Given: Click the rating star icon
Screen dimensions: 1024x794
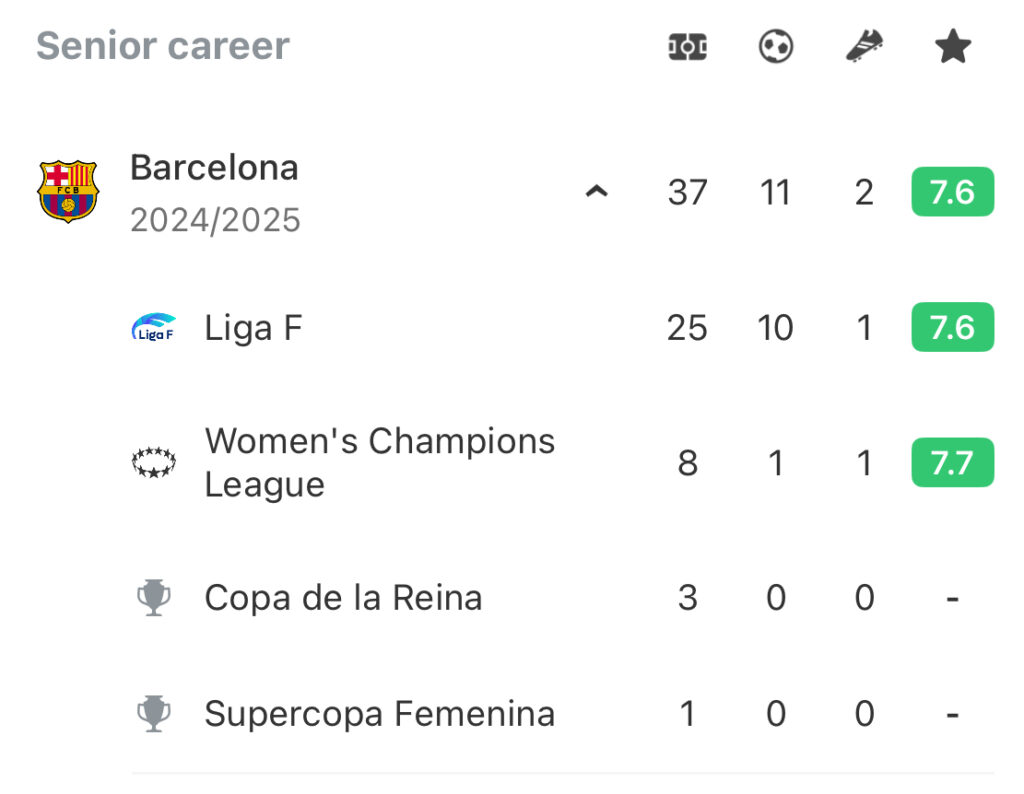Looking at the screenshot, I should (x=953, y=46).
